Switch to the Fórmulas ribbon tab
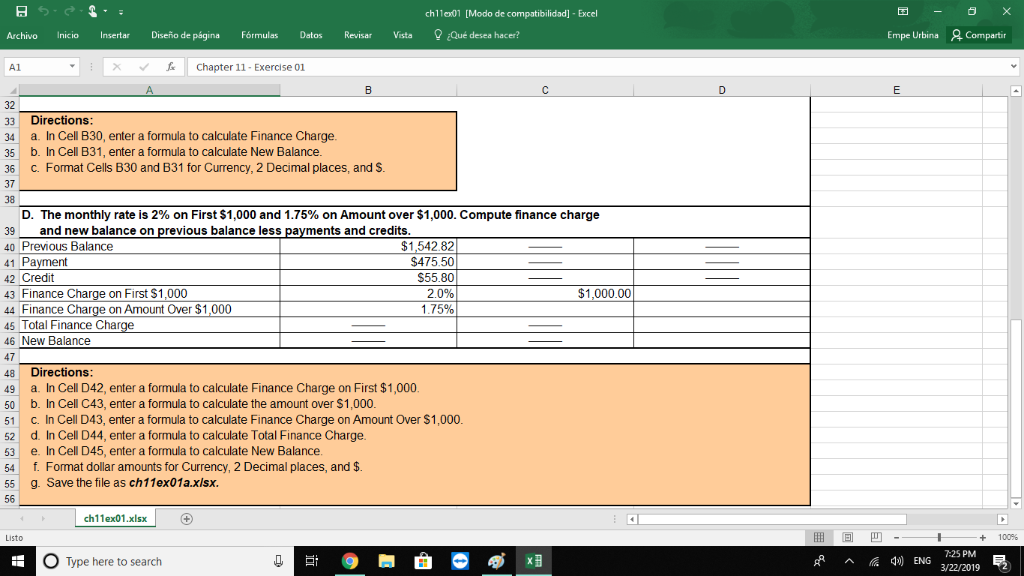This screenshot has height=576, width=1024. (x=259, y=34)
